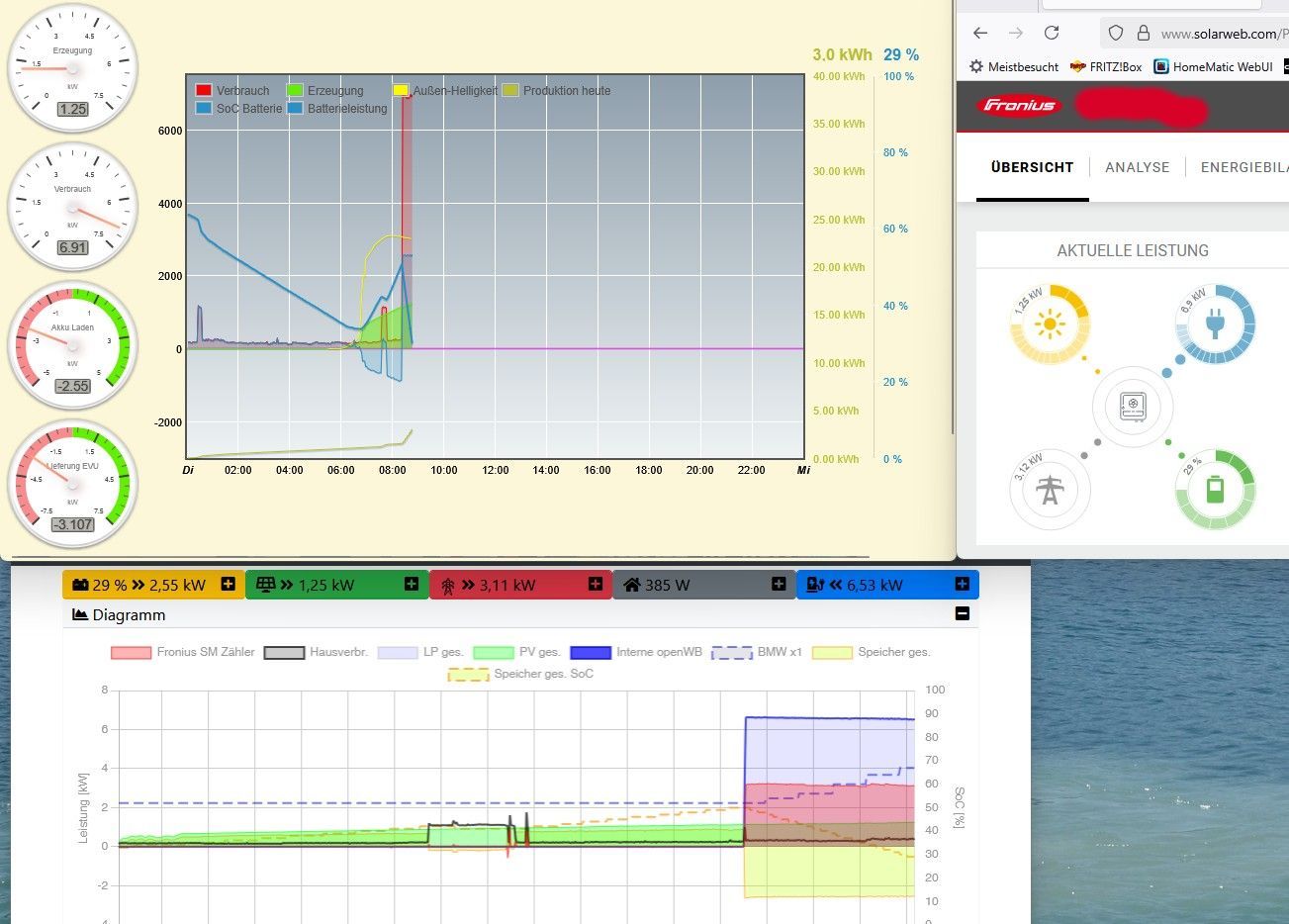Toggle the red Verbrauch legend swatch

(x=204, y=90)
